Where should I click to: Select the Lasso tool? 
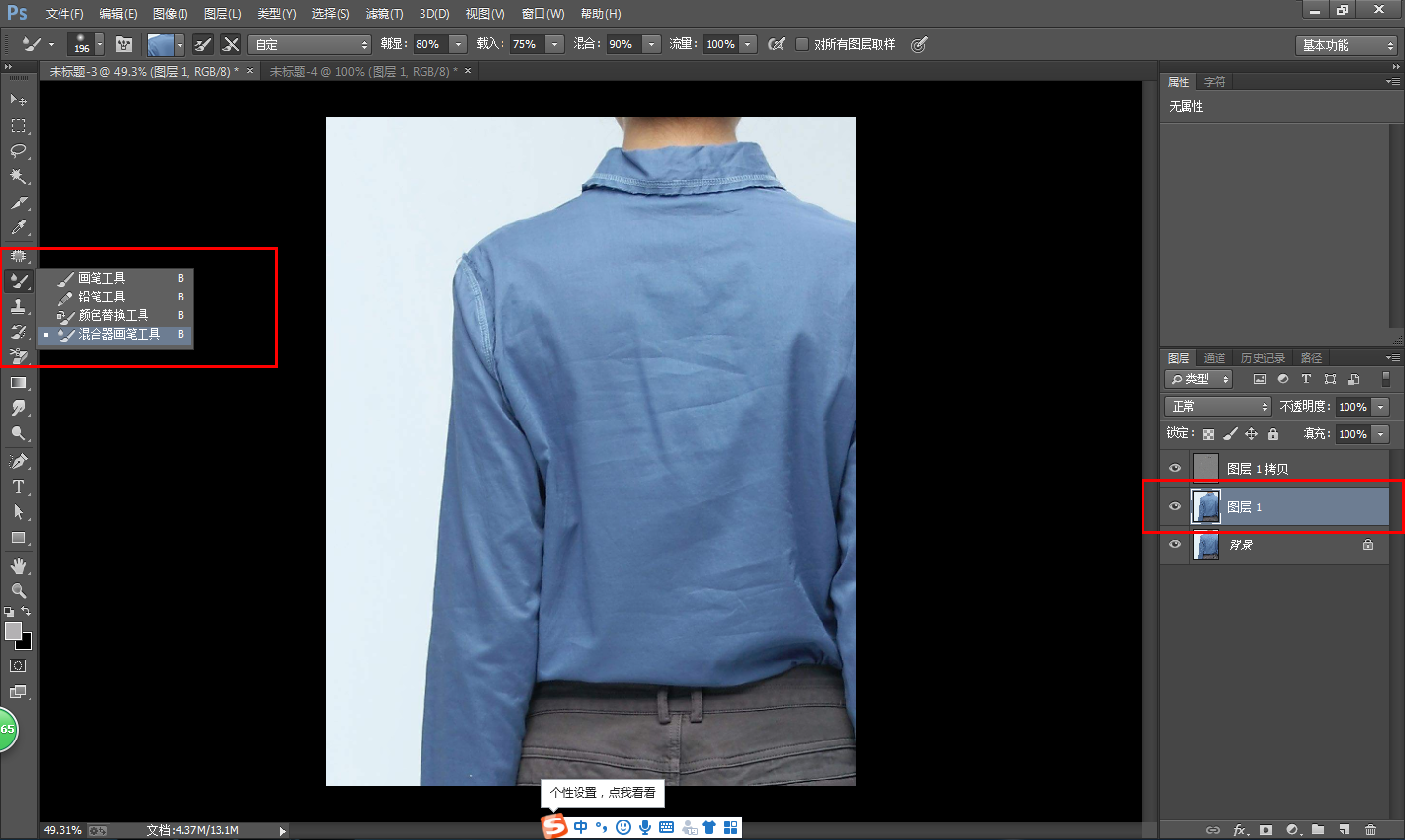19,151
